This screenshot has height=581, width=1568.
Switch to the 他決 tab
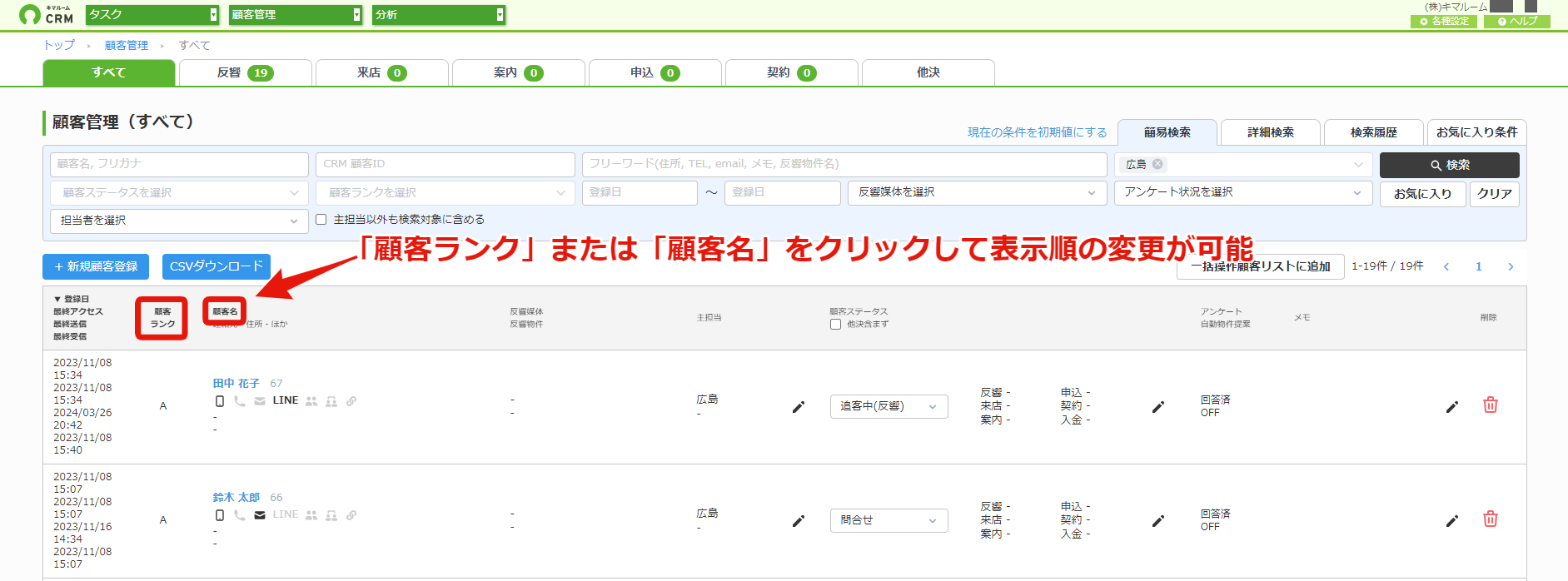point(928,72)
